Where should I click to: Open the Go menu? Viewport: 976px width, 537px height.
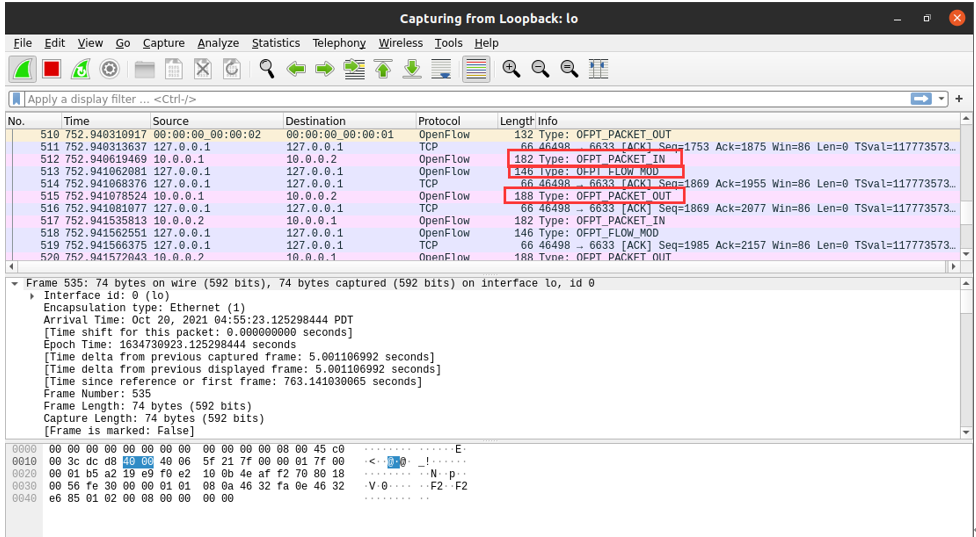(x=123, y=43)
